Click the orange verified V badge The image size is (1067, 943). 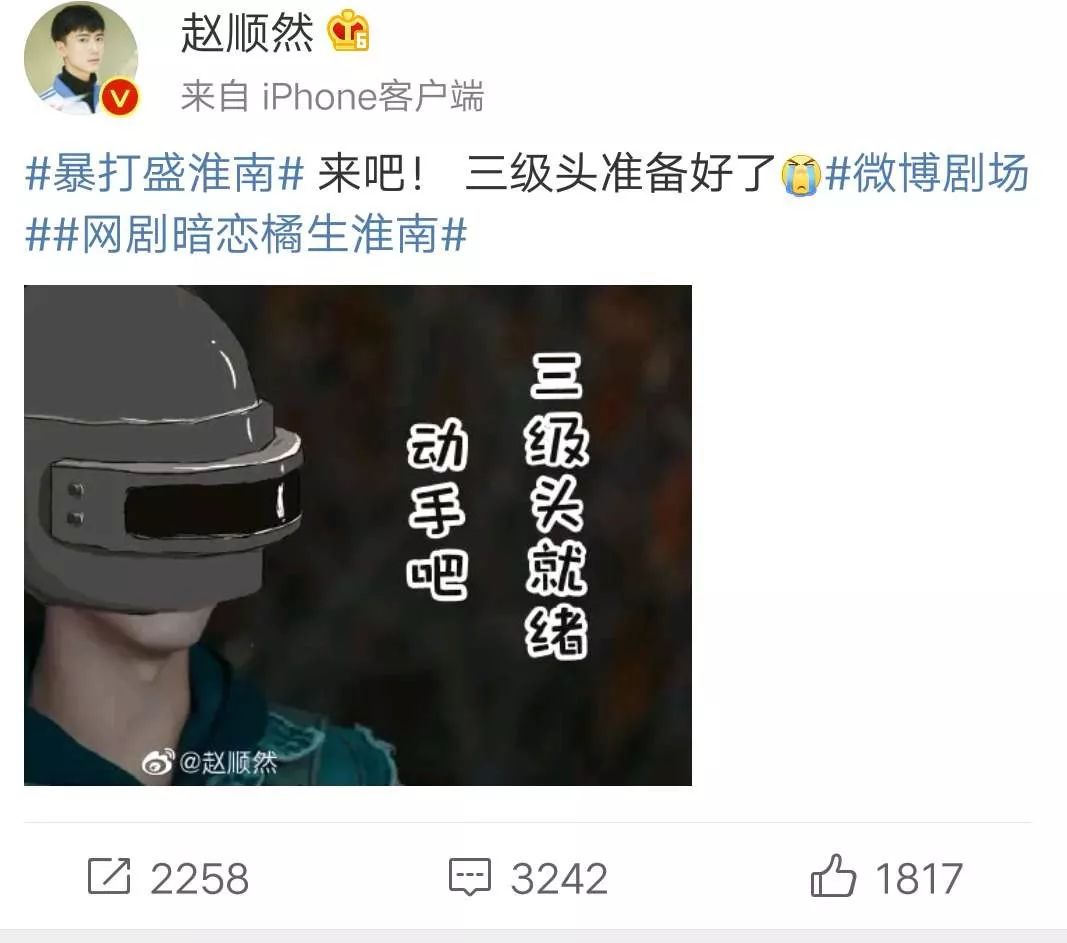tap(120, 98)
